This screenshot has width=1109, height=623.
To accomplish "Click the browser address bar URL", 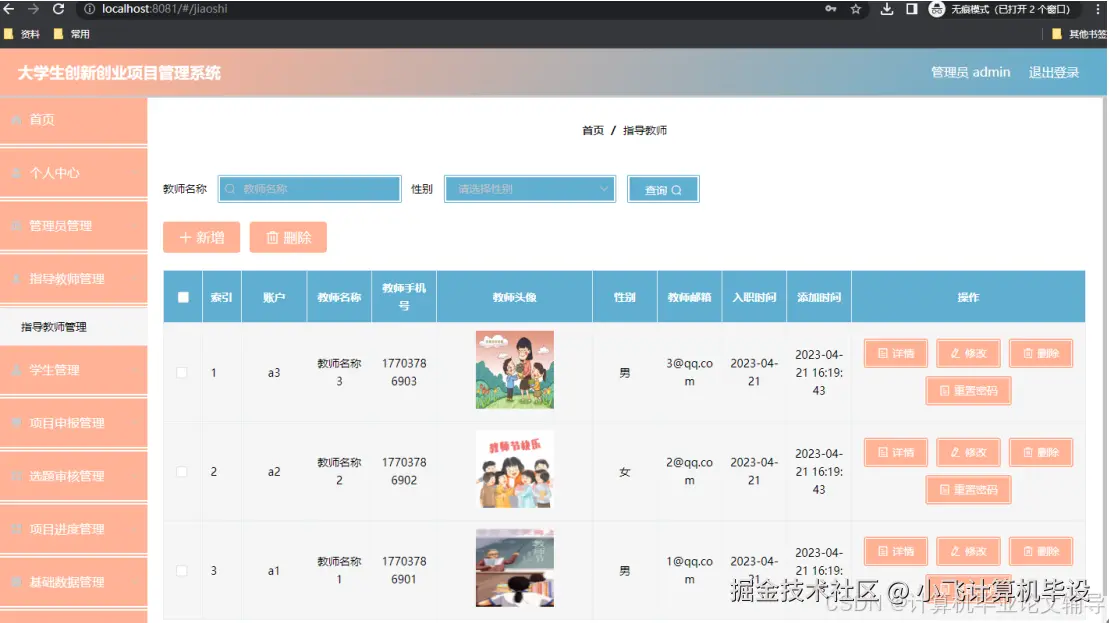I will pyautogui.click(x=164, y=9).
